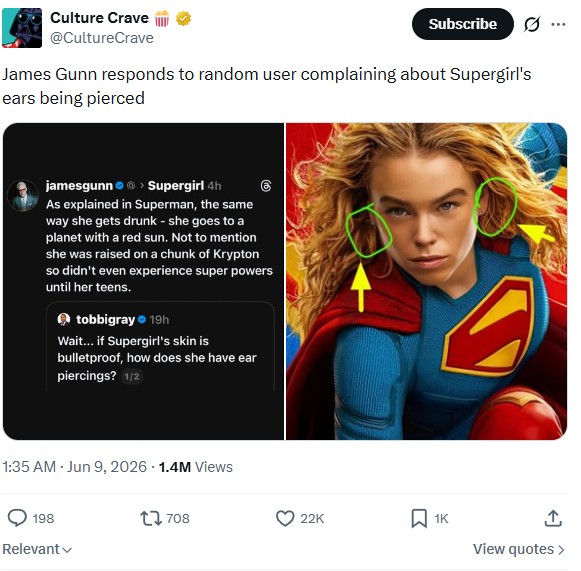Click the Threads logo in the screenshot
The image size is (581, 571).
click(x=266, y=185)
